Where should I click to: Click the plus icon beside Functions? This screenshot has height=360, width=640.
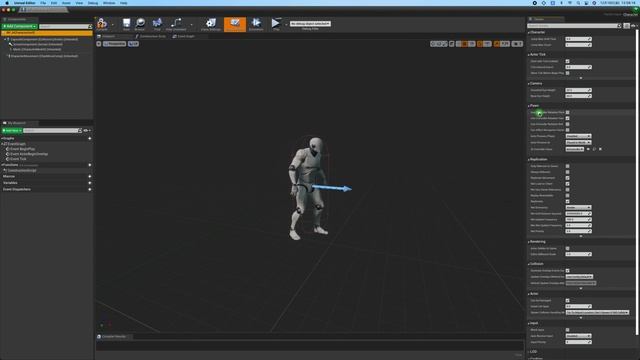click(90, 165)
